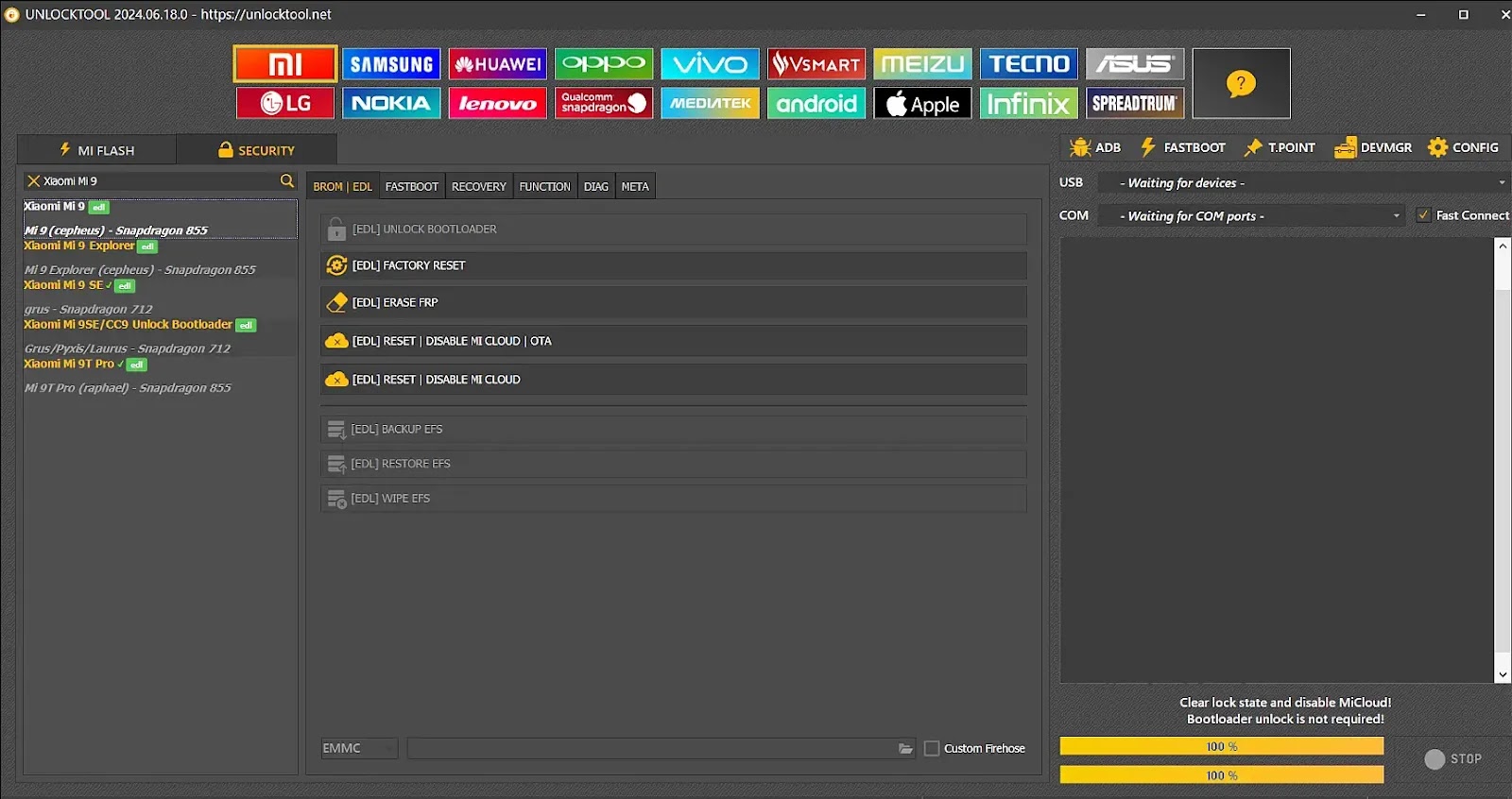Viewport: 1512px width, 799px height.
Task: Choose the Spreadtrum chipset icon
Action: [x=1135, y=103]
